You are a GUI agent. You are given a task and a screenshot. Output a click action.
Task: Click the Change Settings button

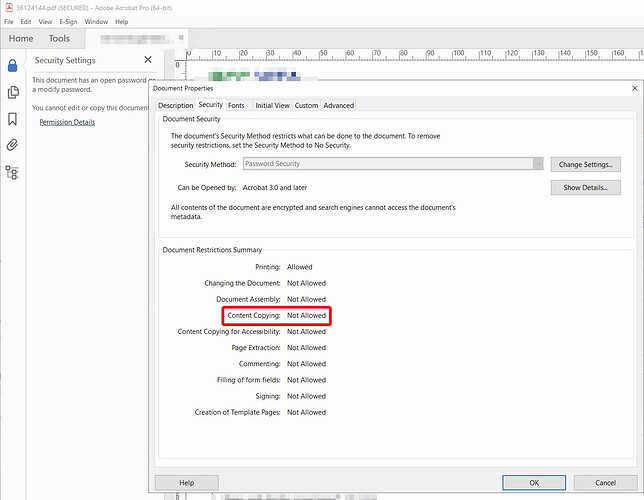click(x=585, y=164)
